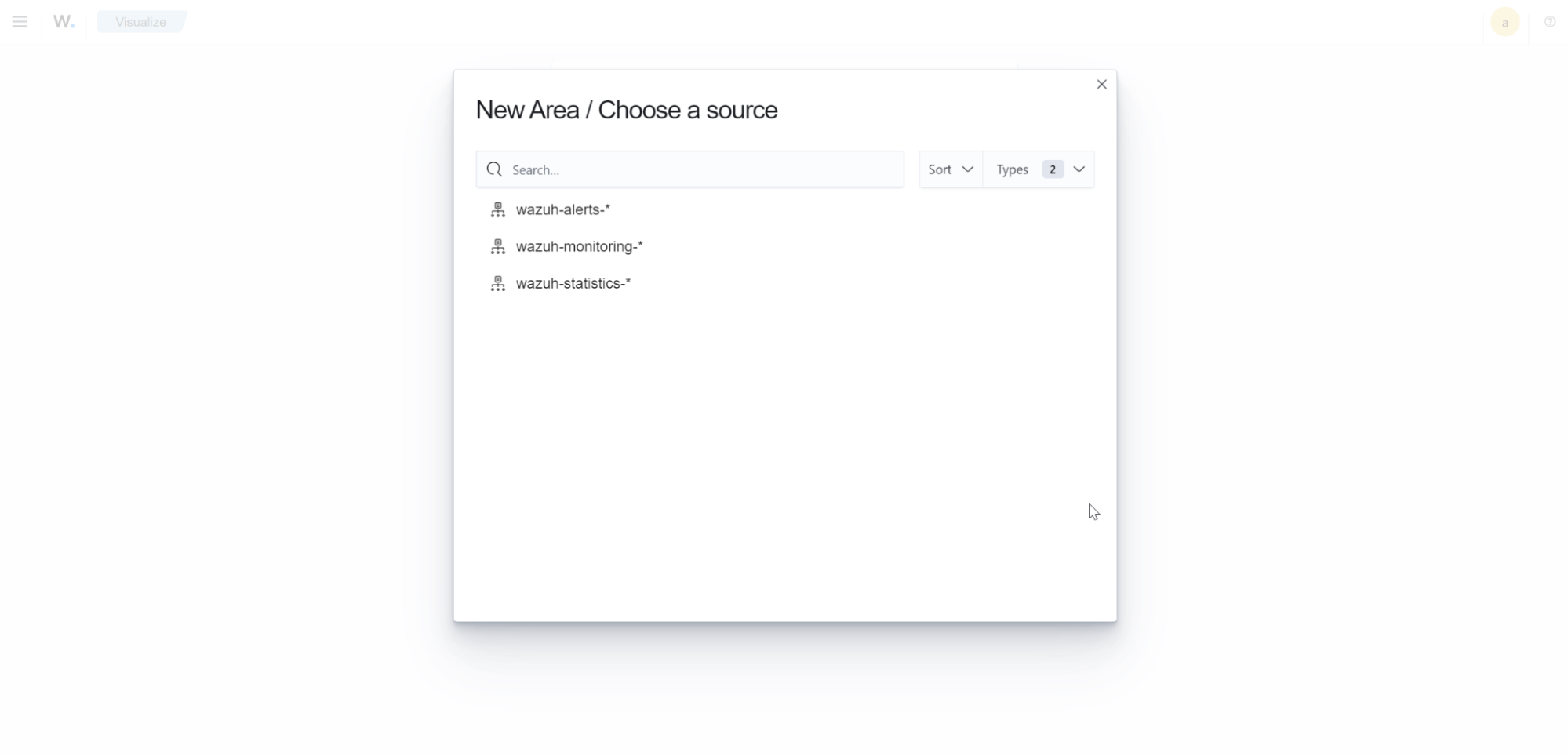Click the user avatar labeled 'a'
The width and height of the screenshot is (1568, 756).
click(x=1505, y=22)
